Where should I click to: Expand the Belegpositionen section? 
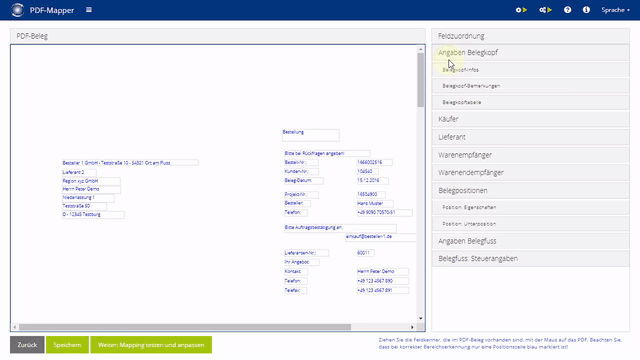click(531, 191)
